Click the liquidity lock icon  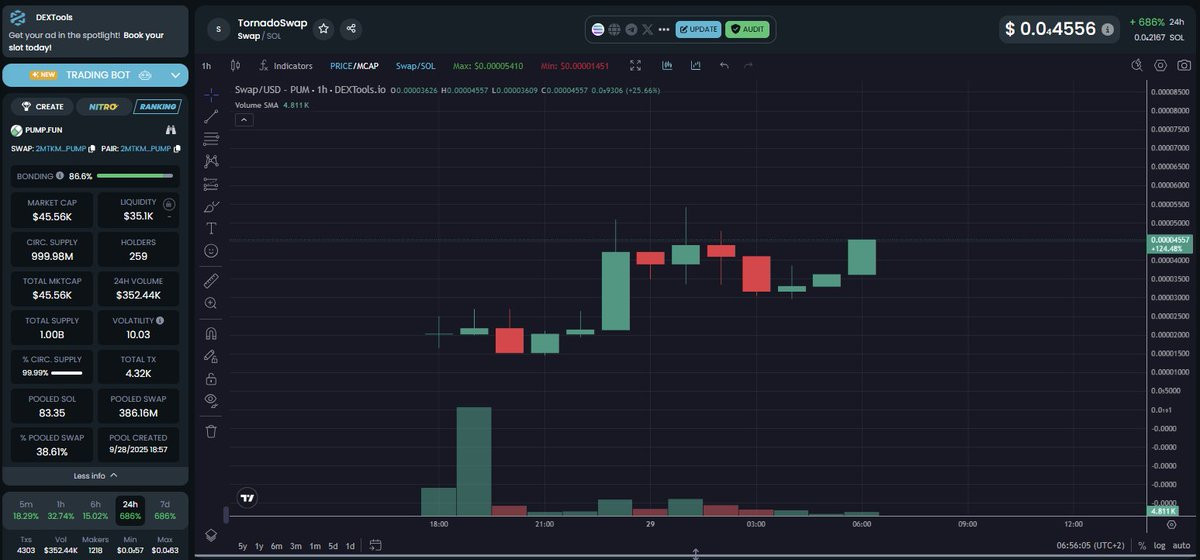pos(169,203)
